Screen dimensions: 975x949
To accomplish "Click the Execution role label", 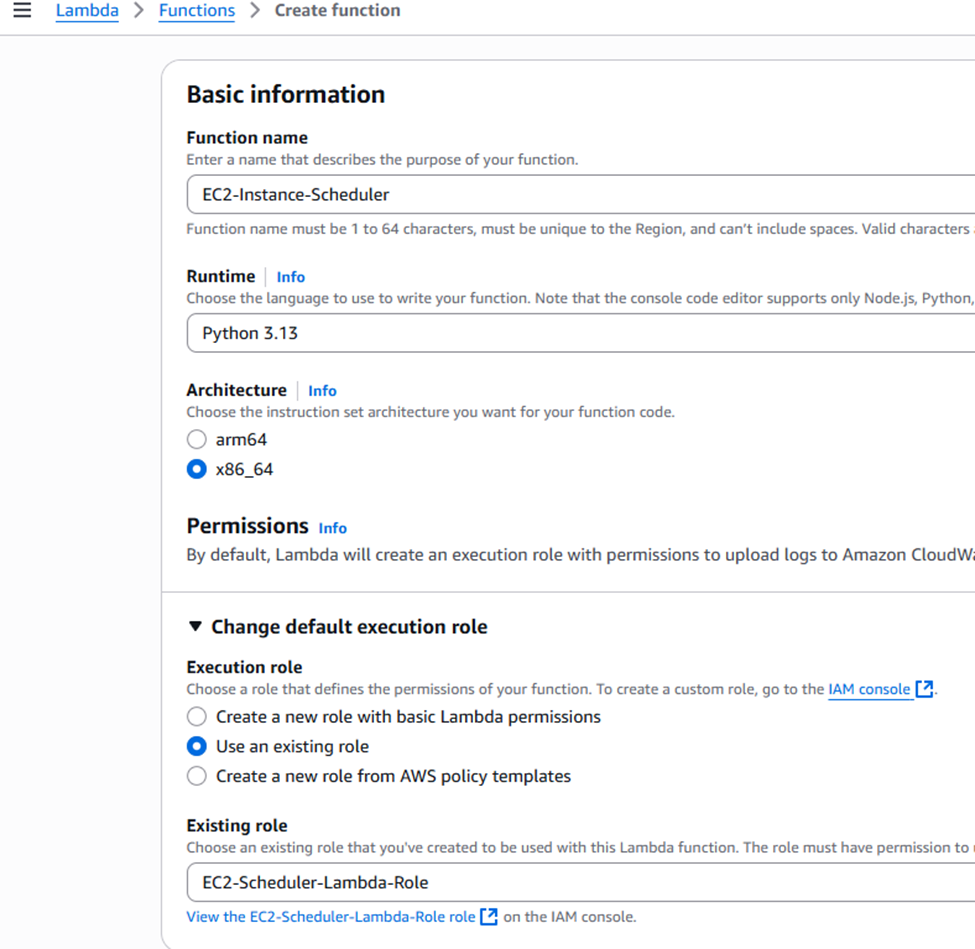I will click(244, 667).
